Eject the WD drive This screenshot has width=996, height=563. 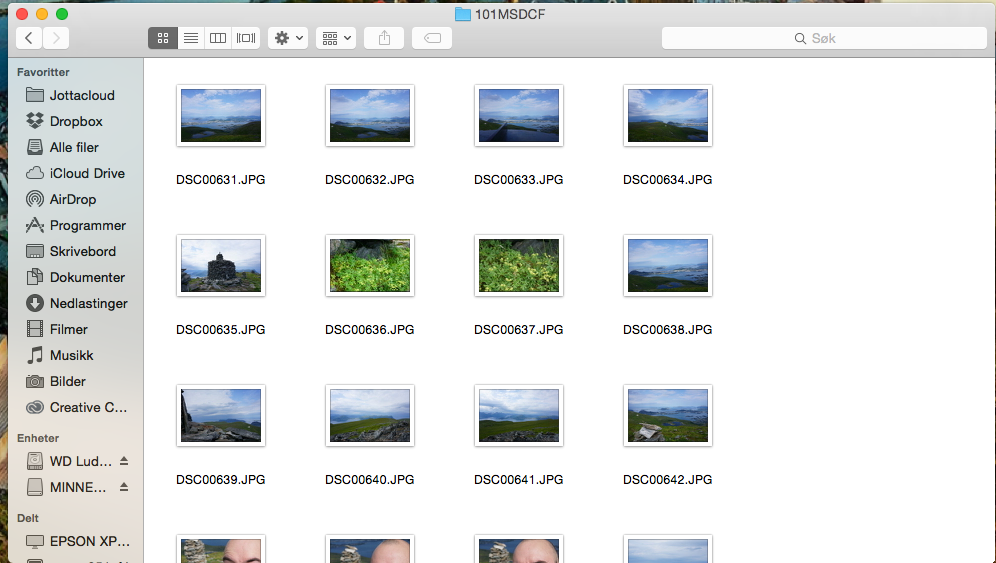(x=124, y=461)
